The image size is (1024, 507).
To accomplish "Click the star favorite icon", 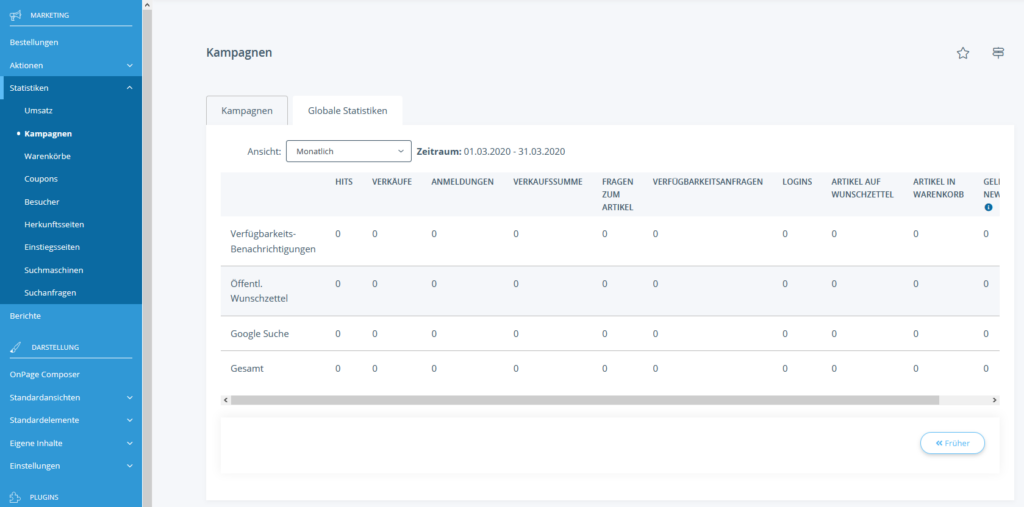I will pyautogui.click(x=963, y=53).
